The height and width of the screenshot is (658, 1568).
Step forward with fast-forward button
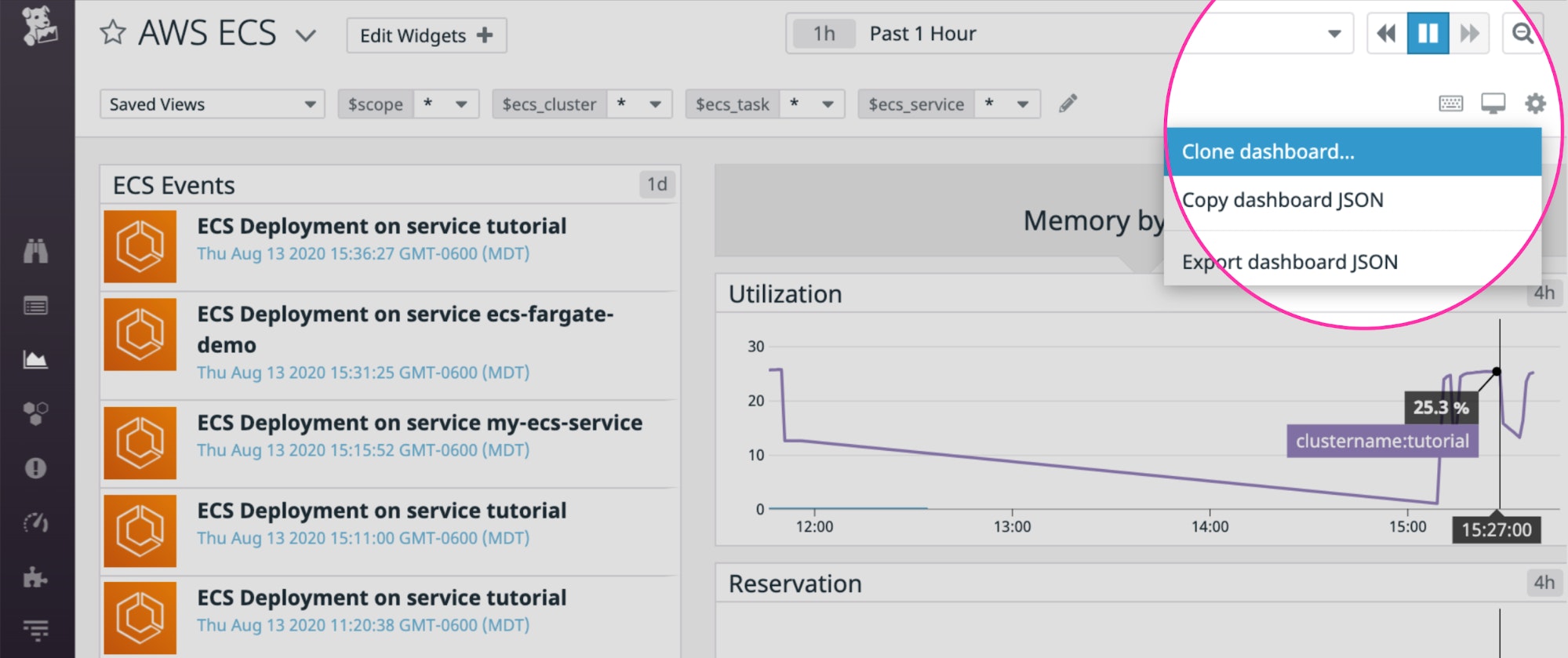tap(1468, 34)
